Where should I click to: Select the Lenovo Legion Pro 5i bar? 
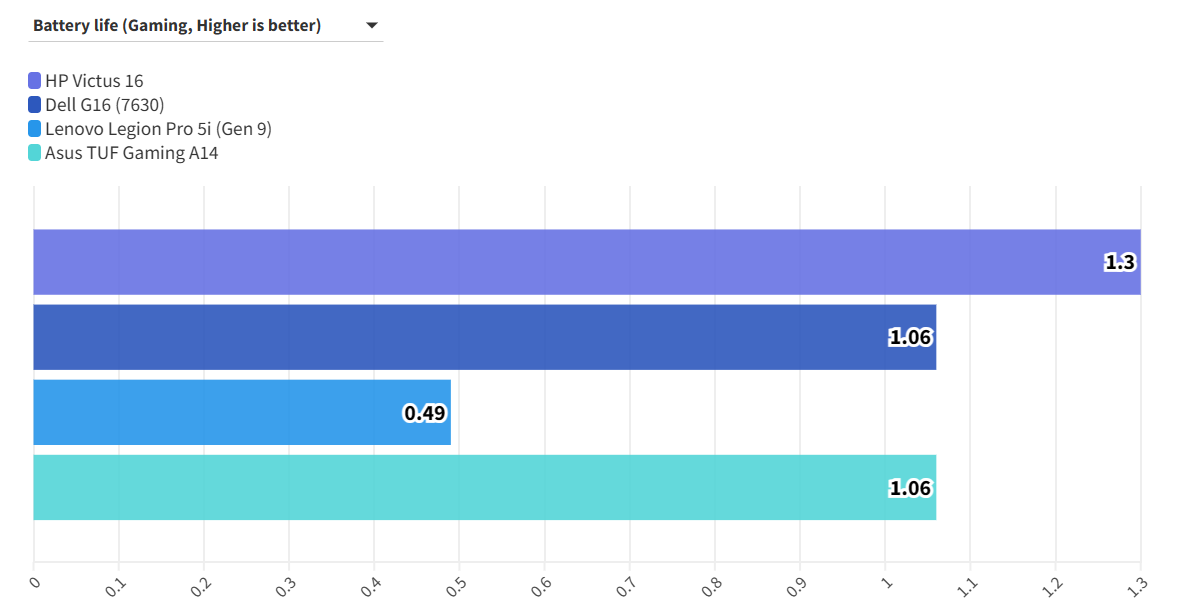point(220,412)
